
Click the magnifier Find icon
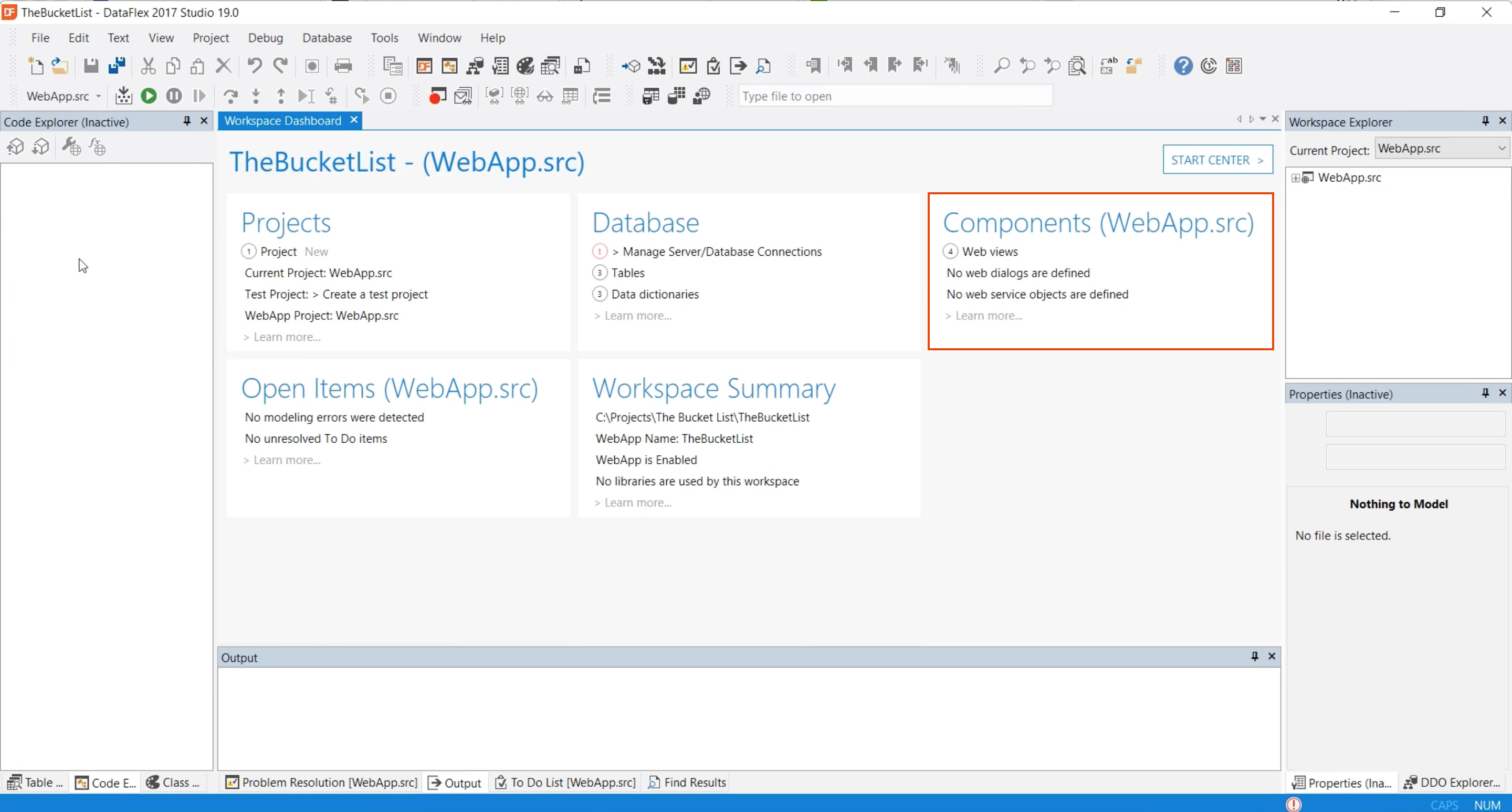pos(1001,66)
